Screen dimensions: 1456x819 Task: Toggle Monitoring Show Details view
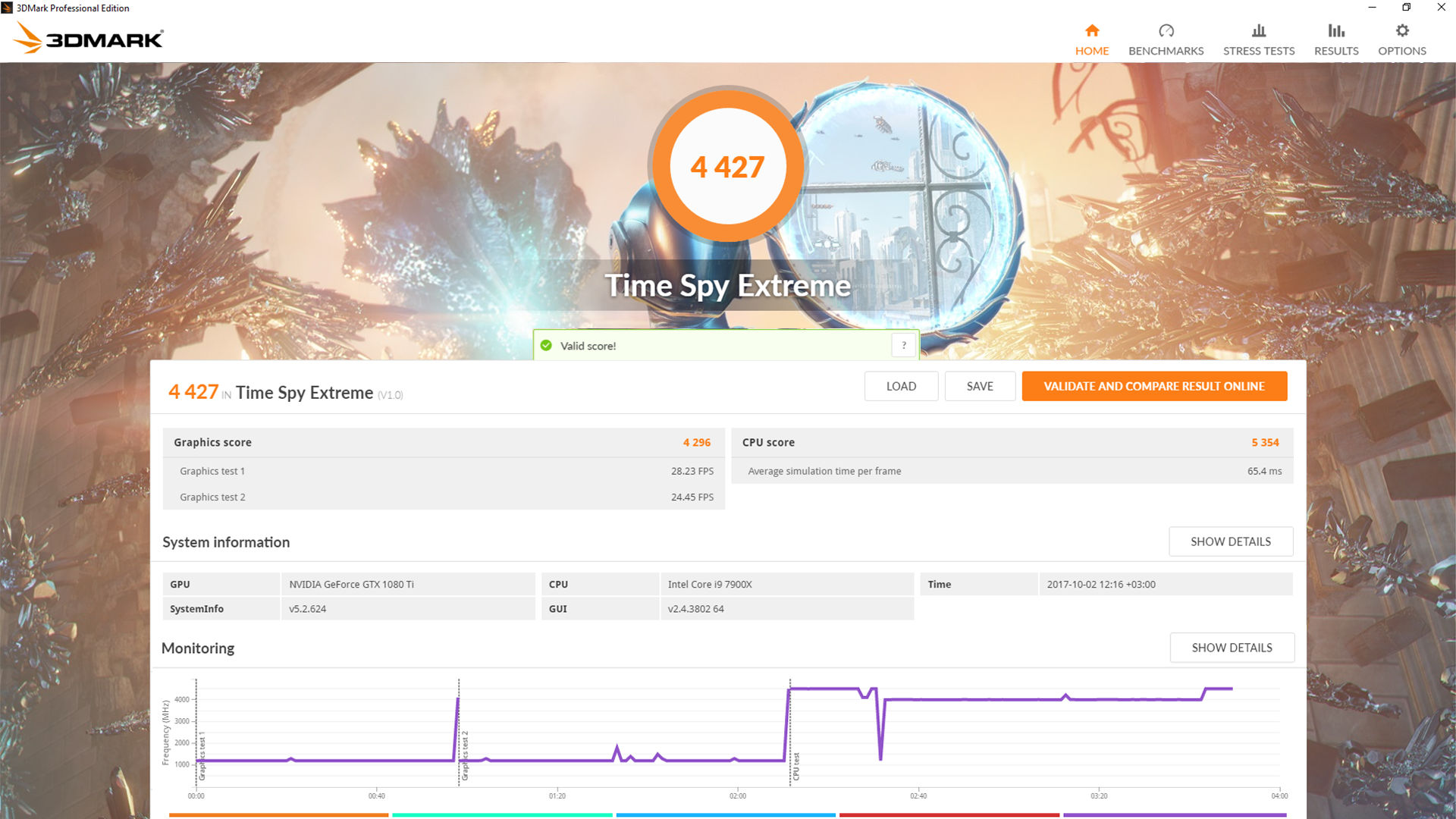[x=1231, y=647]
